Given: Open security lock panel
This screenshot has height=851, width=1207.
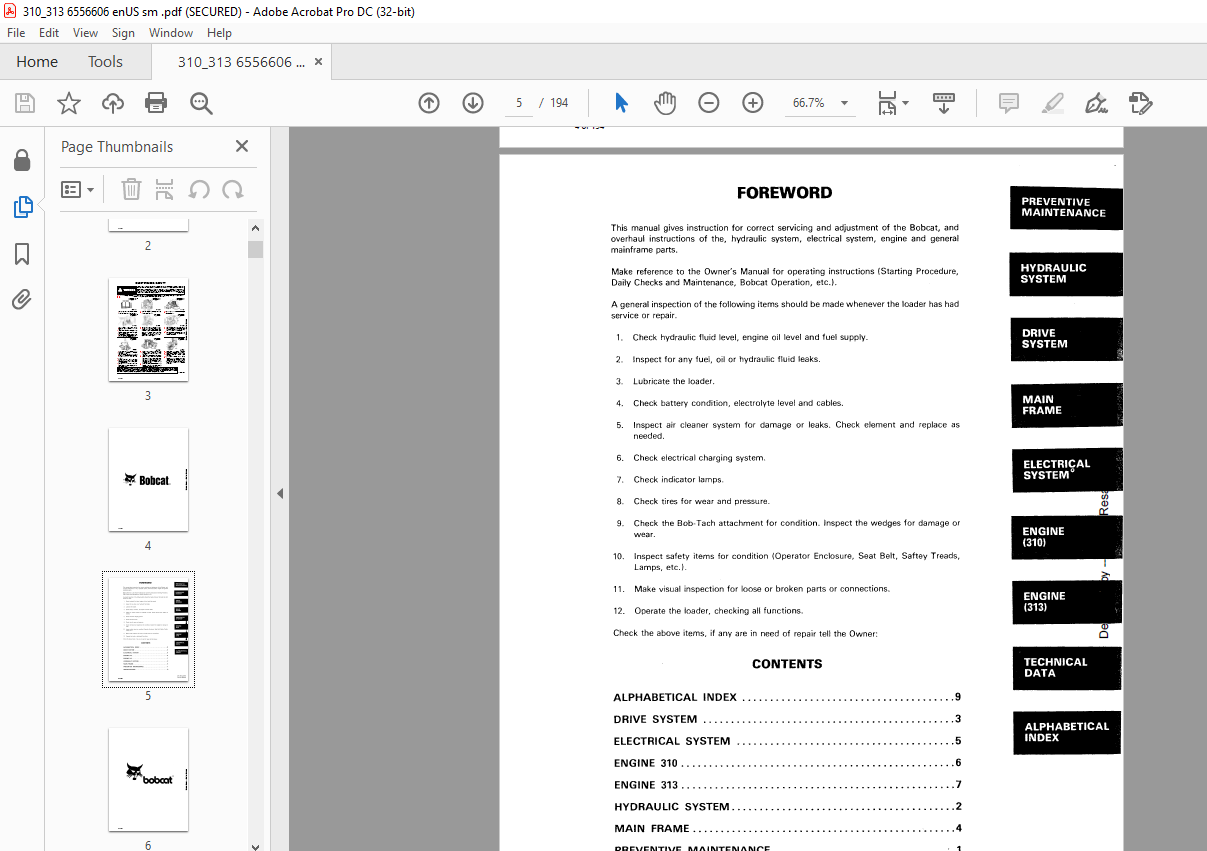Looking at the screenshot, I should 22,161.
